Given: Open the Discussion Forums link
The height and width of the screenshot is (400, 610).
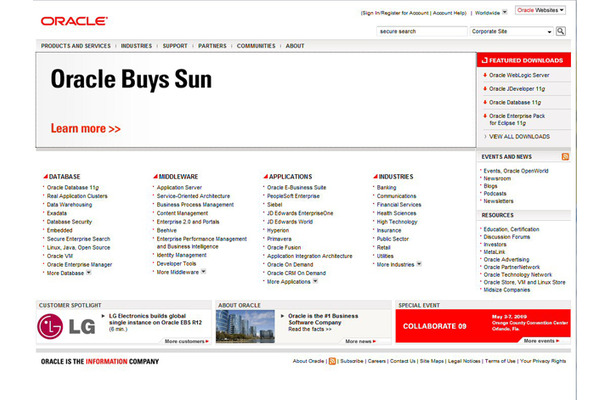Looking at the screenshot, I should click(x=507, y=237).
